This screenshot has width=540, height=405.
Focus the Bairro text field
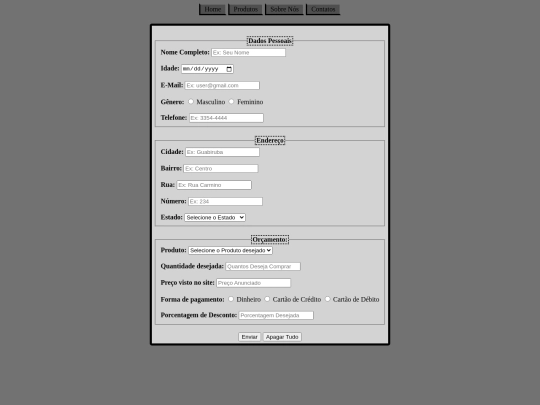(x=221, y=168)
